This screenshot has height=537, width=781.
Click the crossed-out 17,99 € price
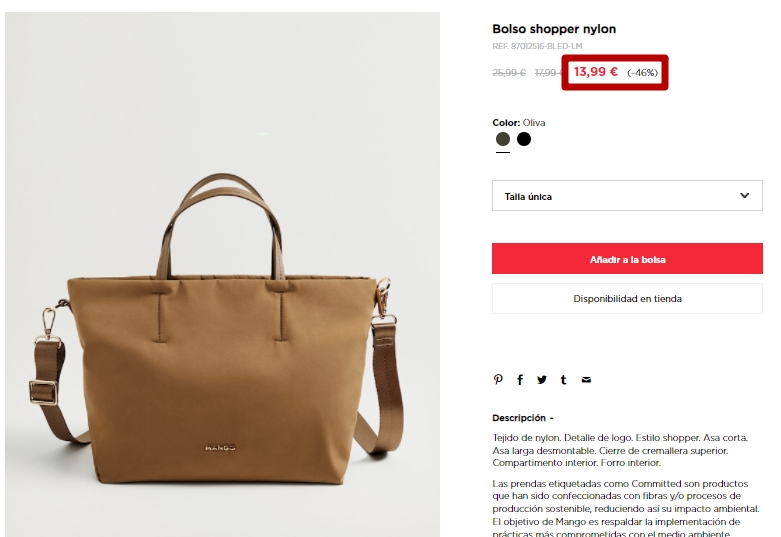pos(548,73)
